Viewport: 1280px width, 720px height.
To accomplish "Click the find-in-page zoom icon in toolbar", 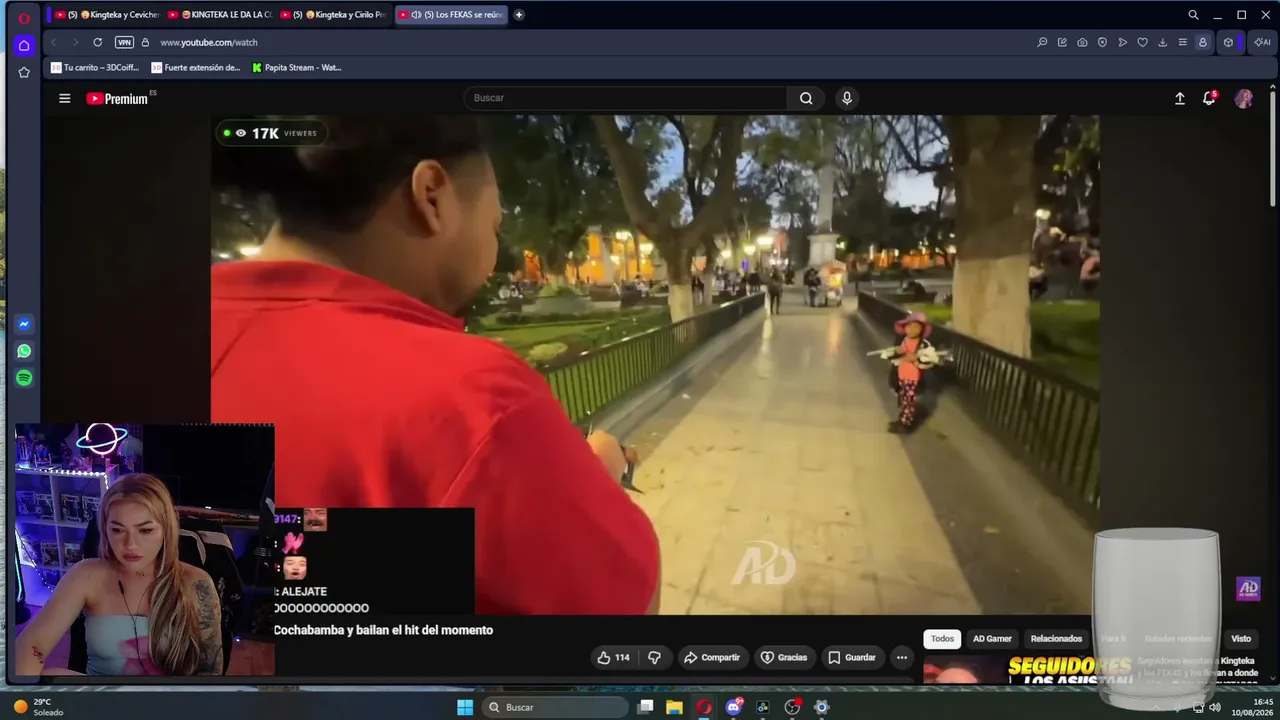I will (x=1042, y=42).
